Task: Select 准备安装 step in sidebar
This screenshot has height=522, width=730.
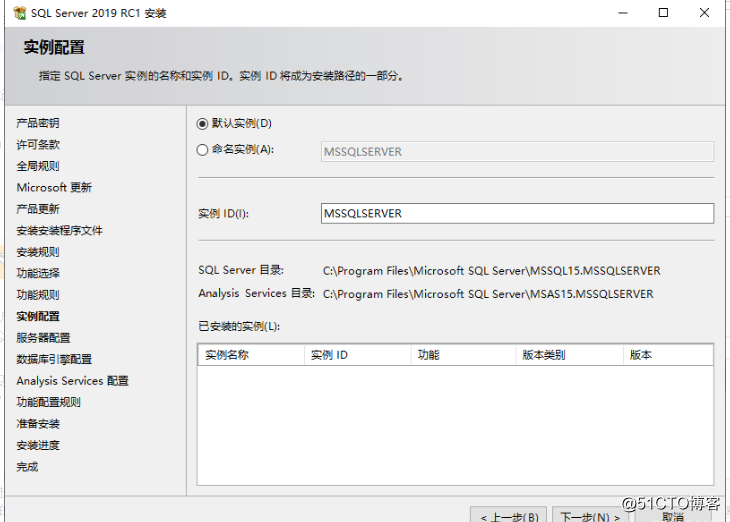Action: [38, 424]
